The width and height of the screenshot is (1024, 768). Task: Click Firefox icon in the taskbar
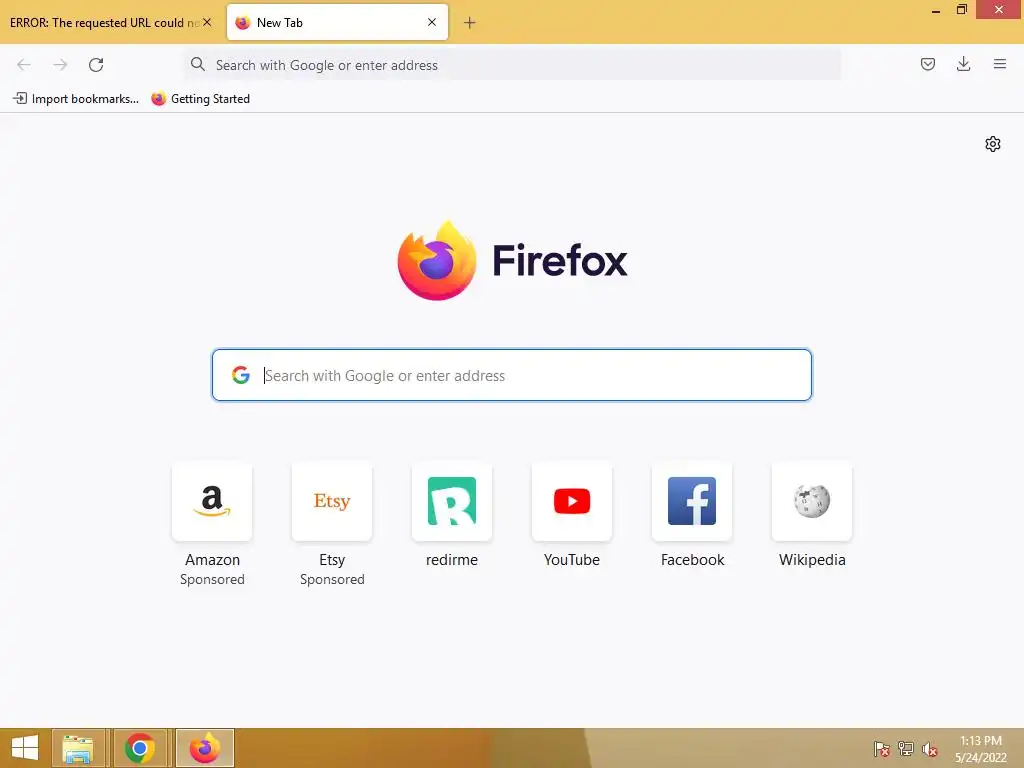(x=204, y=748)
